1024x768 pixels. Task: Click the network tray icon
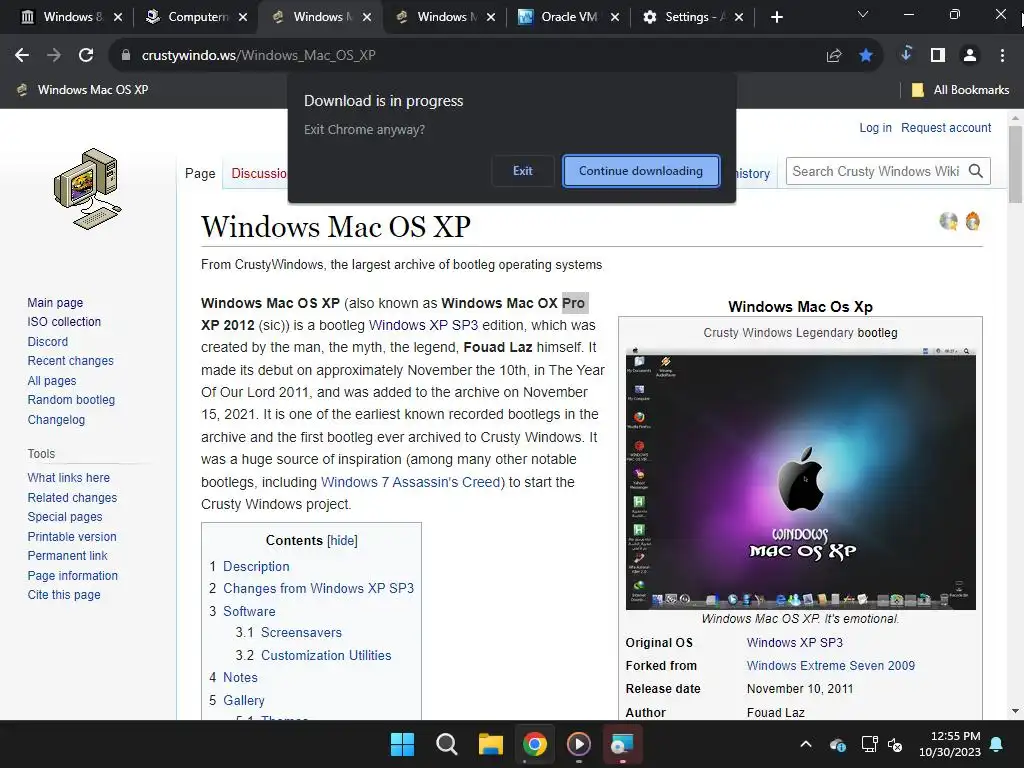[869, 744]
